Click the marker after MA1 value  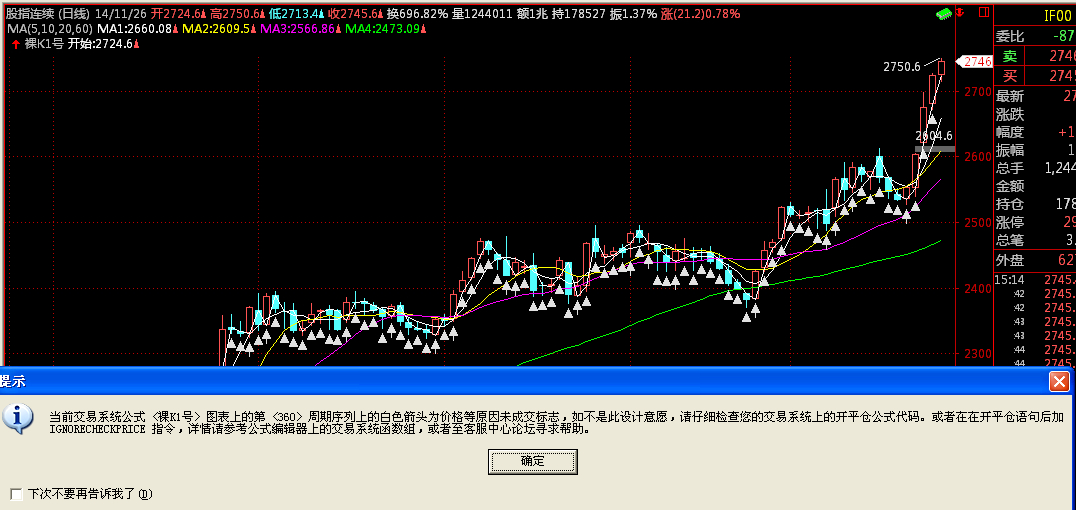click(176, 29)
